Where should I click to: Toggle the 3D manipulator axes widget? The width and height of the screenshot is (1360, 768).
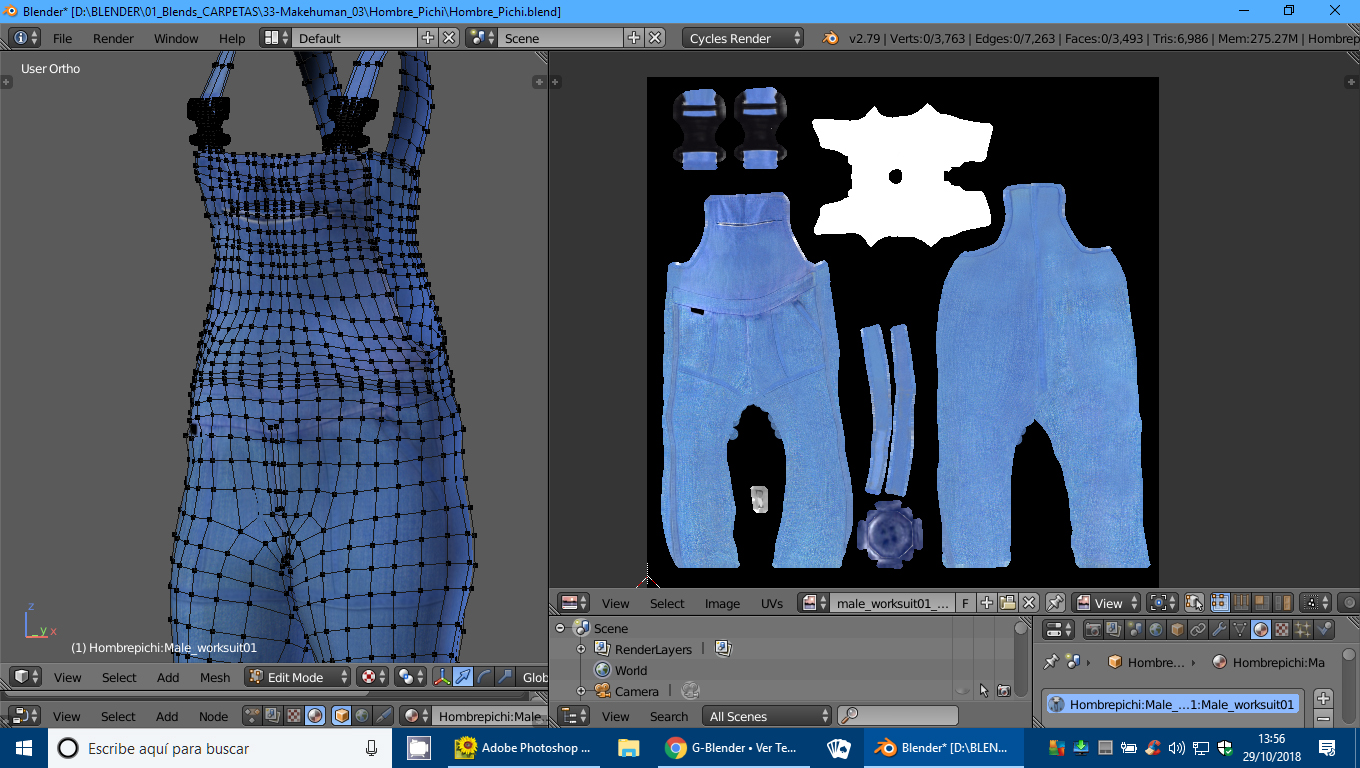click(x=441, y=677)
